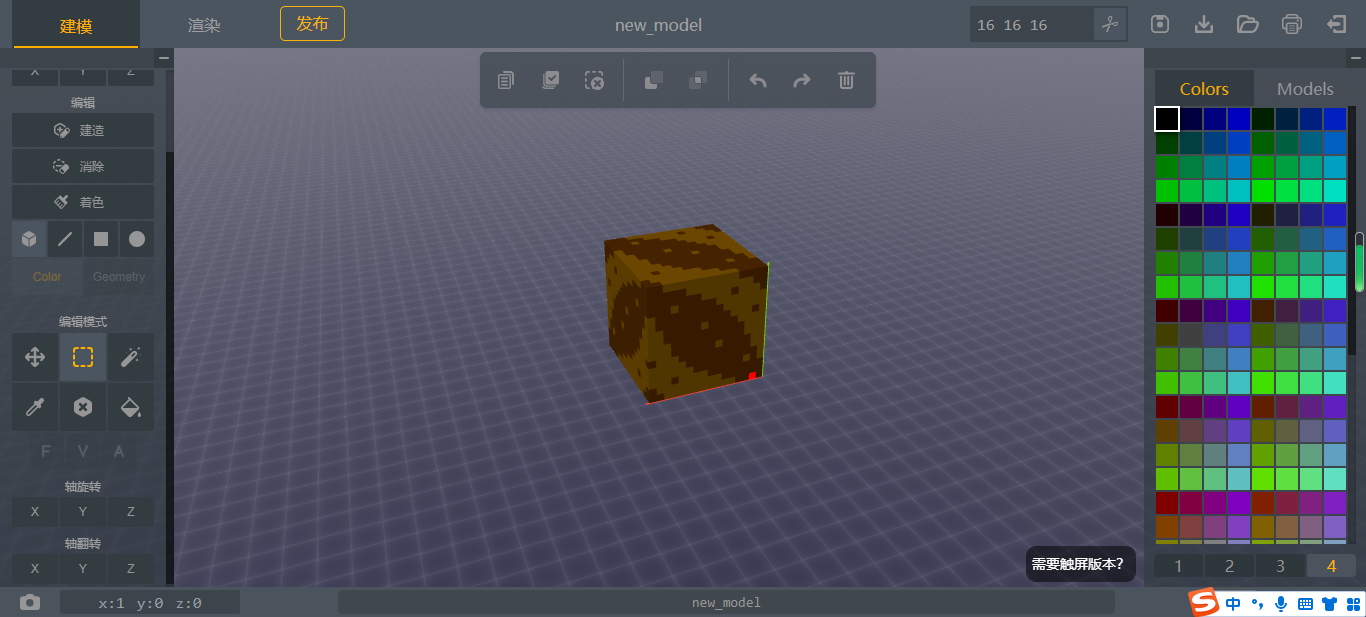Toggle Sogou 中 Chinese/English mode

pyautogui.click(x=1233, y=603)
